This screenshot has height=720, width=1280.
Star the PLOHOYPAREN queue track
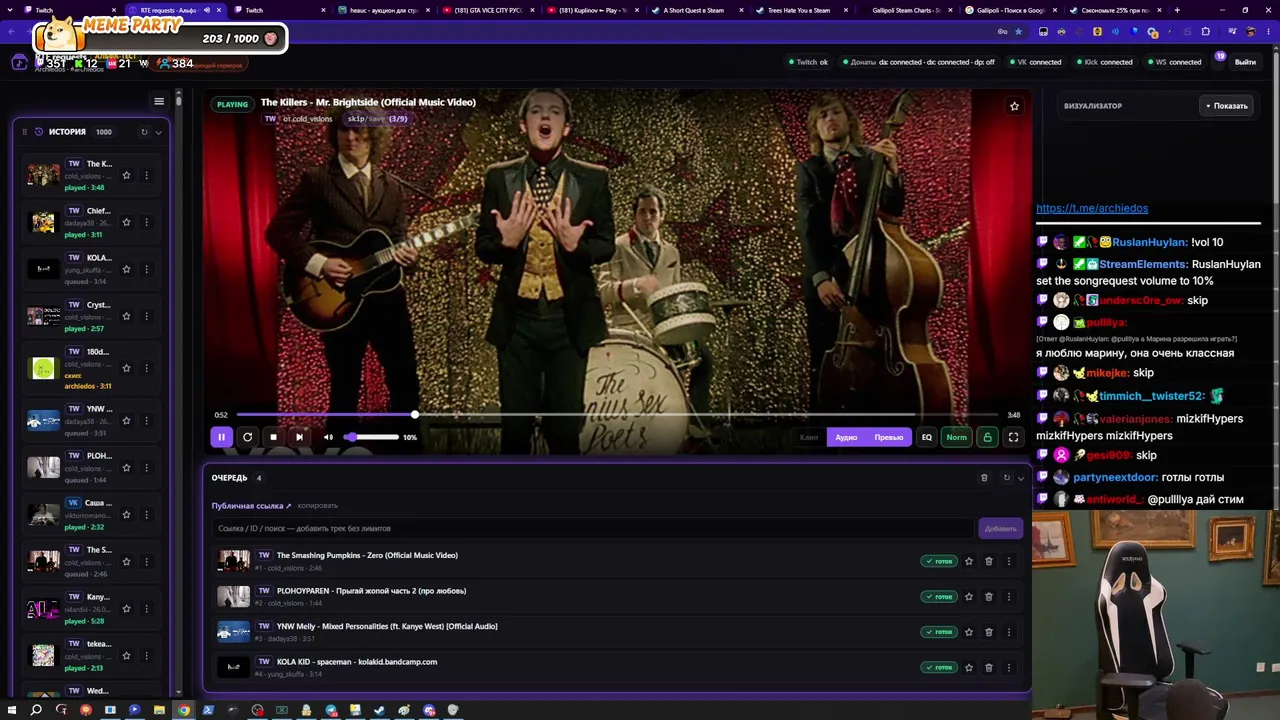point(969,597)
